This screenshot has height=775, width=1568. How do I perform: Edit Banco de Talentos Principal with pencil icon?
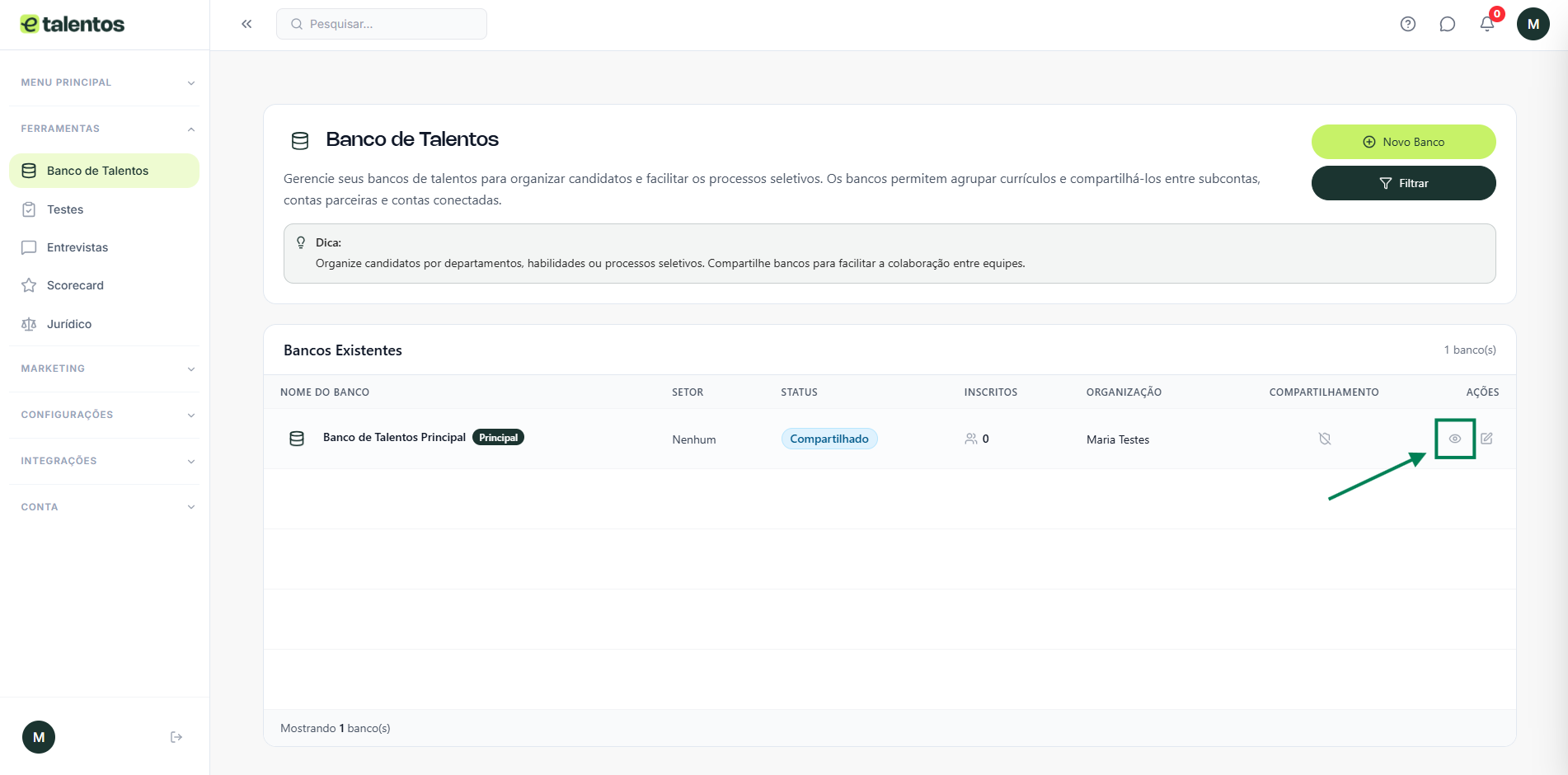[1486, 439]
